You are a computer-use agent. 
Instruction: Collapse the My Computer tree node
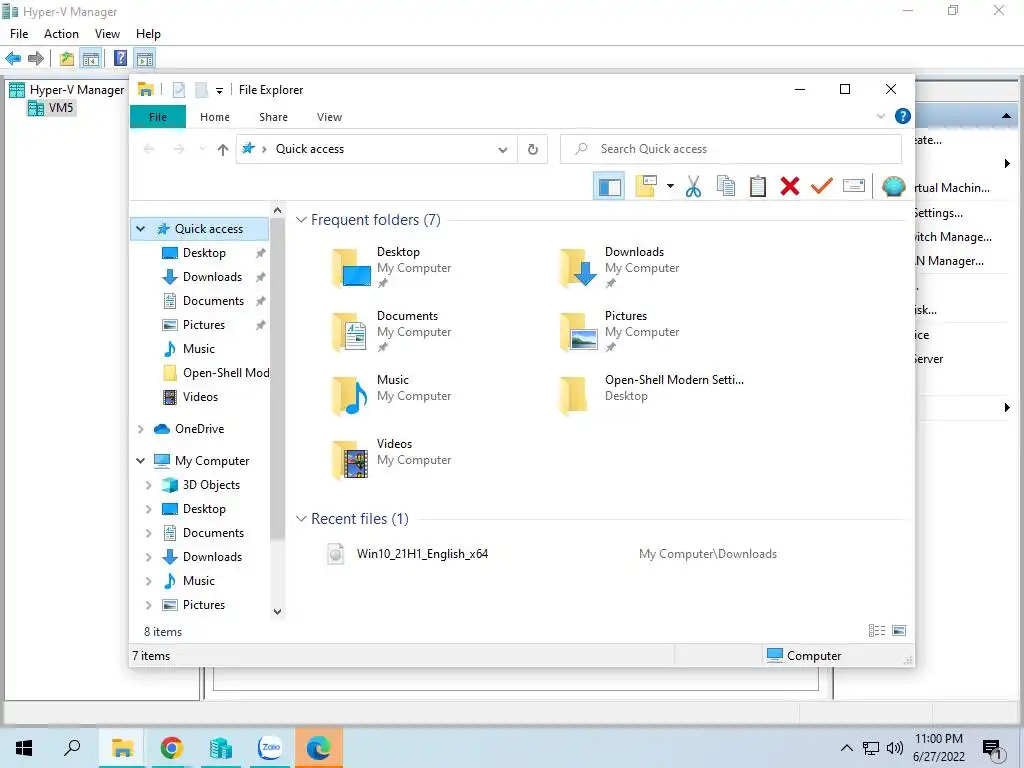(140, 460)
